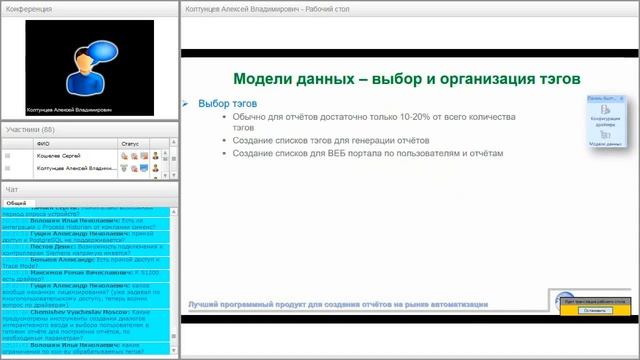This screenshot has width=640, height=360.
Task: Click the second status icon for Кошелев Сергей
Action: 134,156
